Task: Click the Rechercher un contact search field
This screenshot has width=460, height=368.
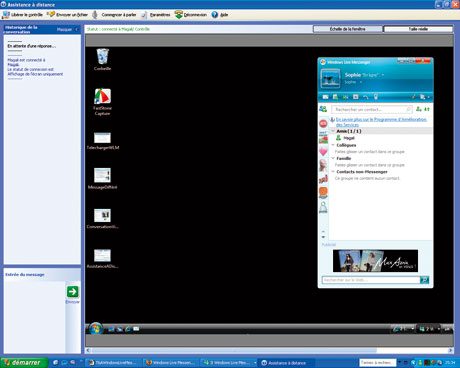Action: (x=372, y=109)
